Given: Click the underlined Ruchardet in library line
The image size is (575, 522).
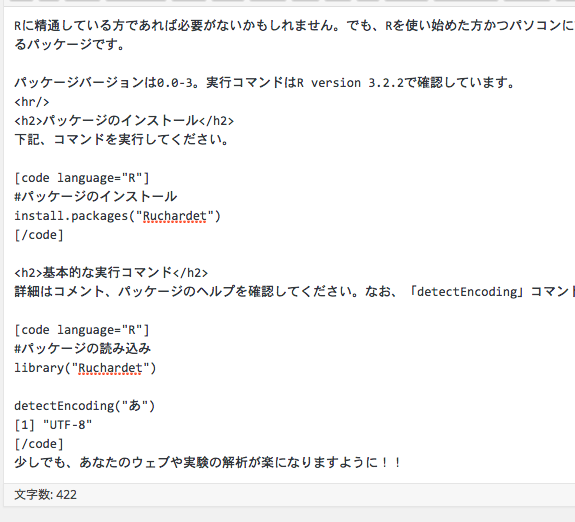Looking at the screenshot, I should point(110,368).
